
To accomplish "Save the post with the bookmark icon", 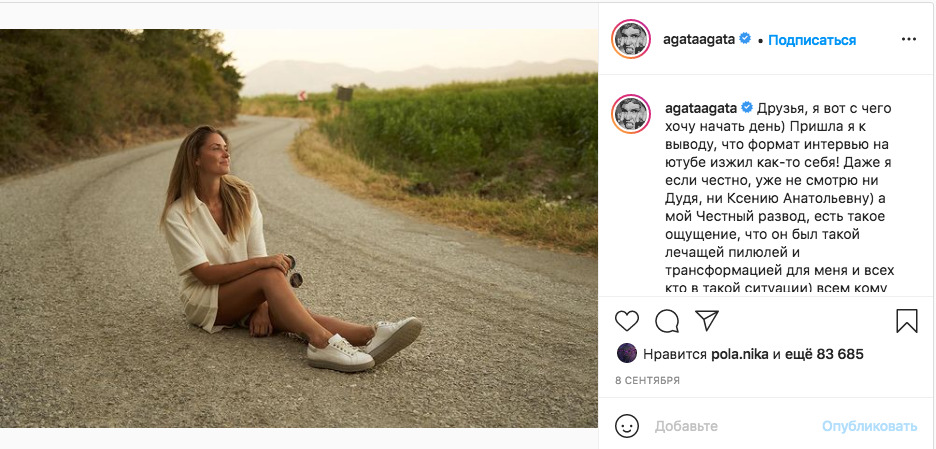I will (906, 321).
